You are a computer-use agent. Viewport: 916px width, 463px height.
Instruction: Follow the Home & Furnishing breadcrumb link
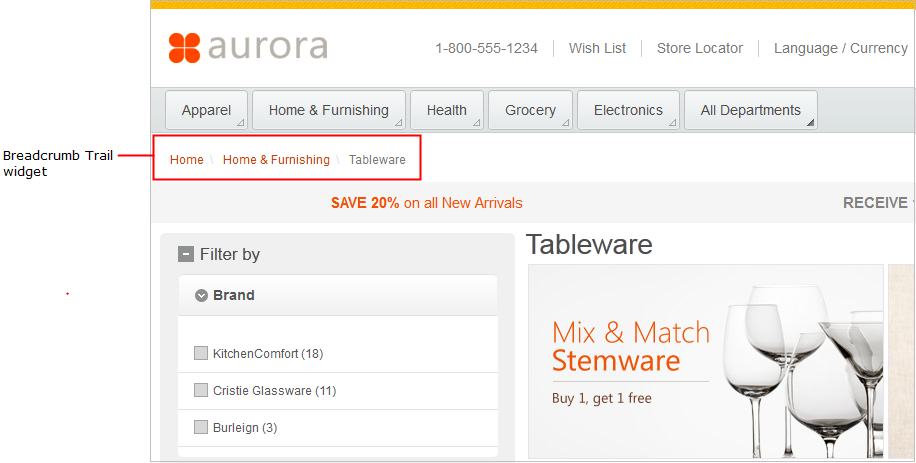[276, 160]
